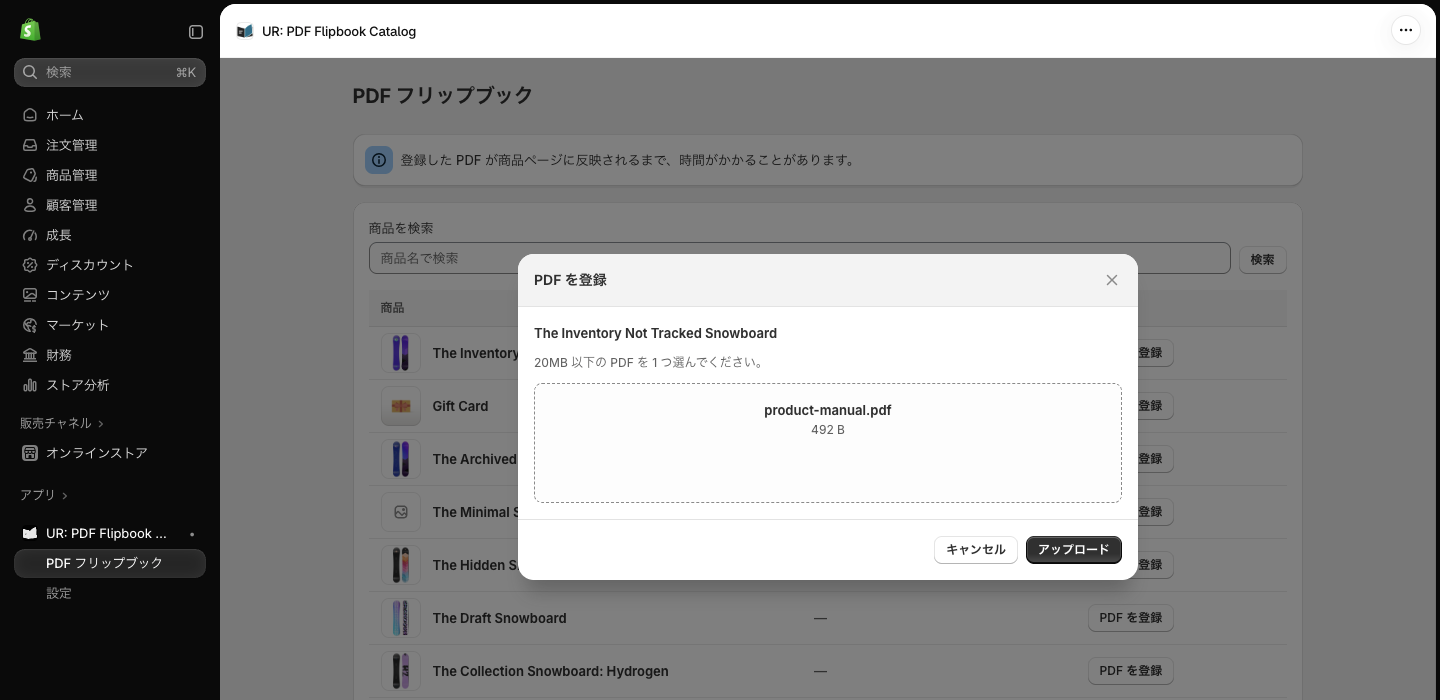Click the Gift Card thumbnail
The height and width of the screenshot is (700, 1440).
point(401,406)
